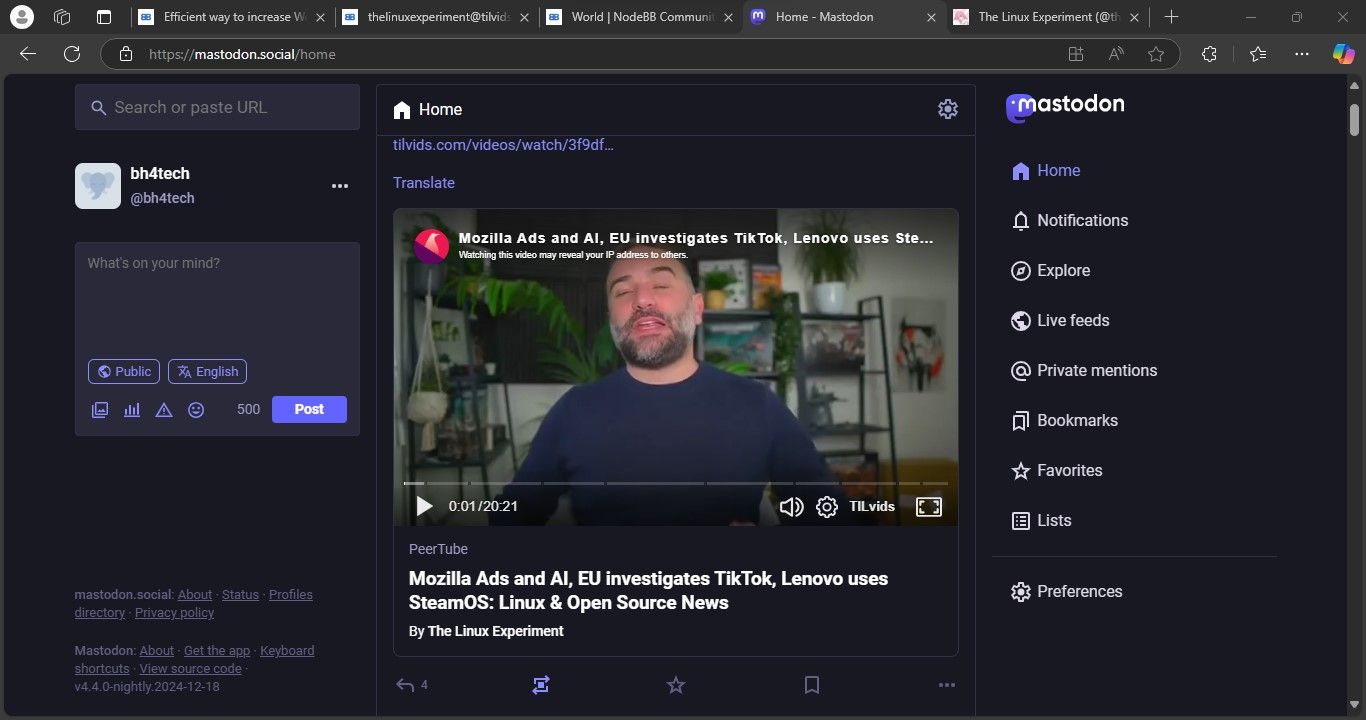Viewport: 1366px width, 720px height.
Task: Open Lists page
Action: [x=1041, y=521]
